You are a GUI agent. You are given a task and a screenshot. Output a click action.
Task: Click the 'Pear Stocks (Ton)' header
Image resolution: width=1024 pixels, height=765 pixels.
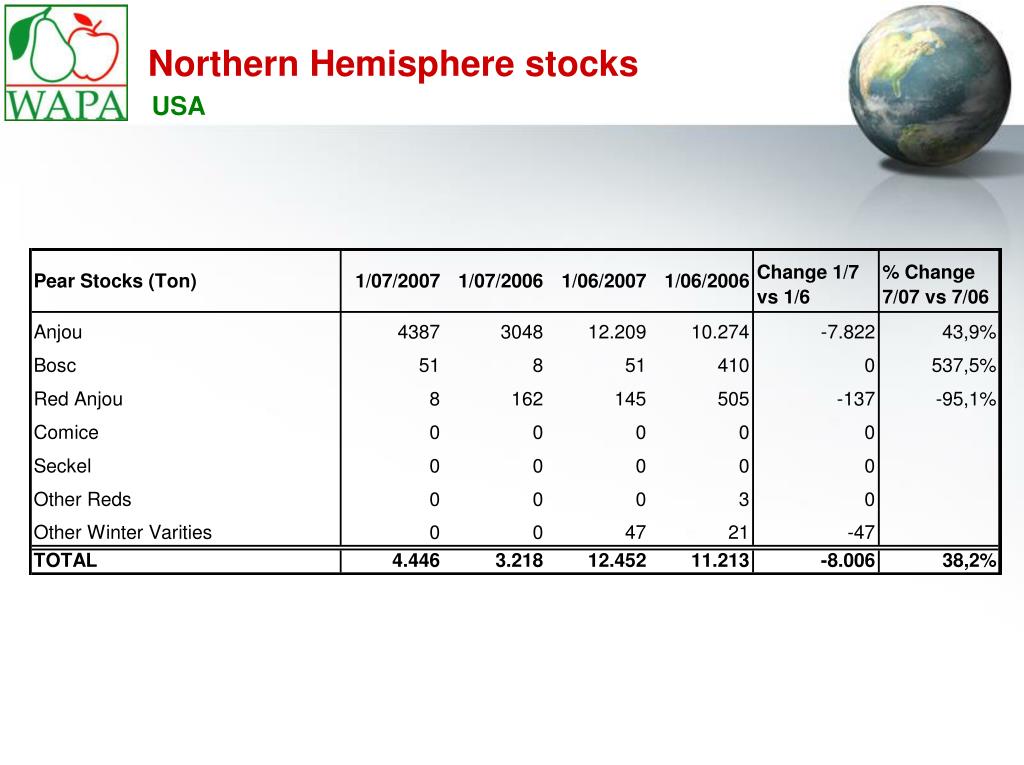(115, 281)
